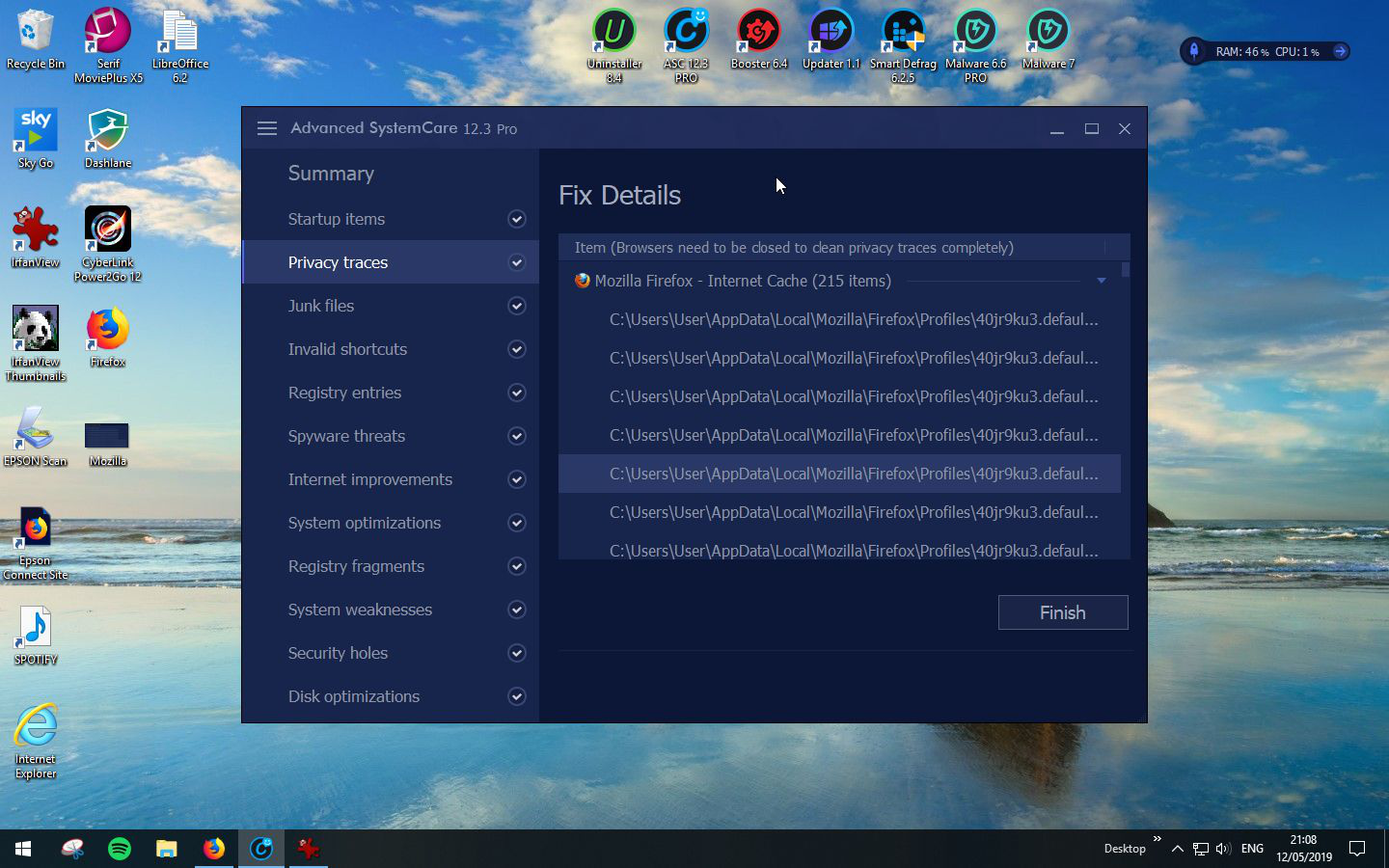Image resolution: width=1389 pixels, height=868 pixels.
Task: Switch the ENG input language indicator
Action: [1252, 849]
